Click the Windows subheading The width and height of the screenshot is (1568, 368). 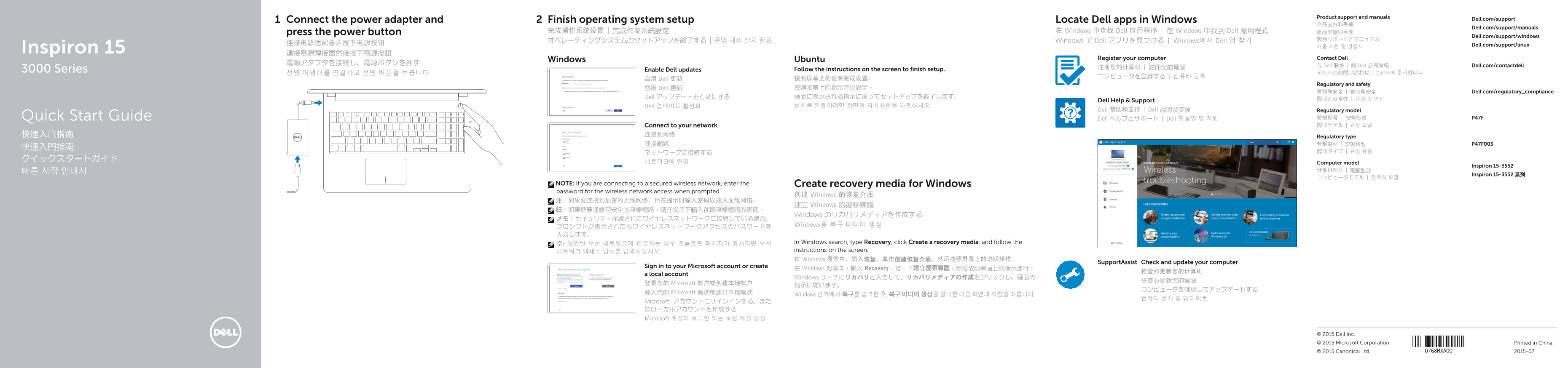click(567, 59)
